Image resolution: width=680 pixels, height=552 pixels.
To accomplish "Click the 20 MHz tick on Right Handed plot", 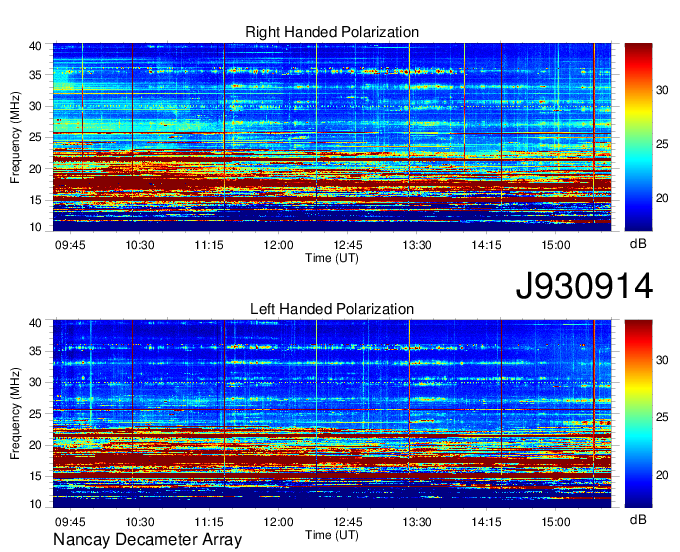I will (35, 169).
